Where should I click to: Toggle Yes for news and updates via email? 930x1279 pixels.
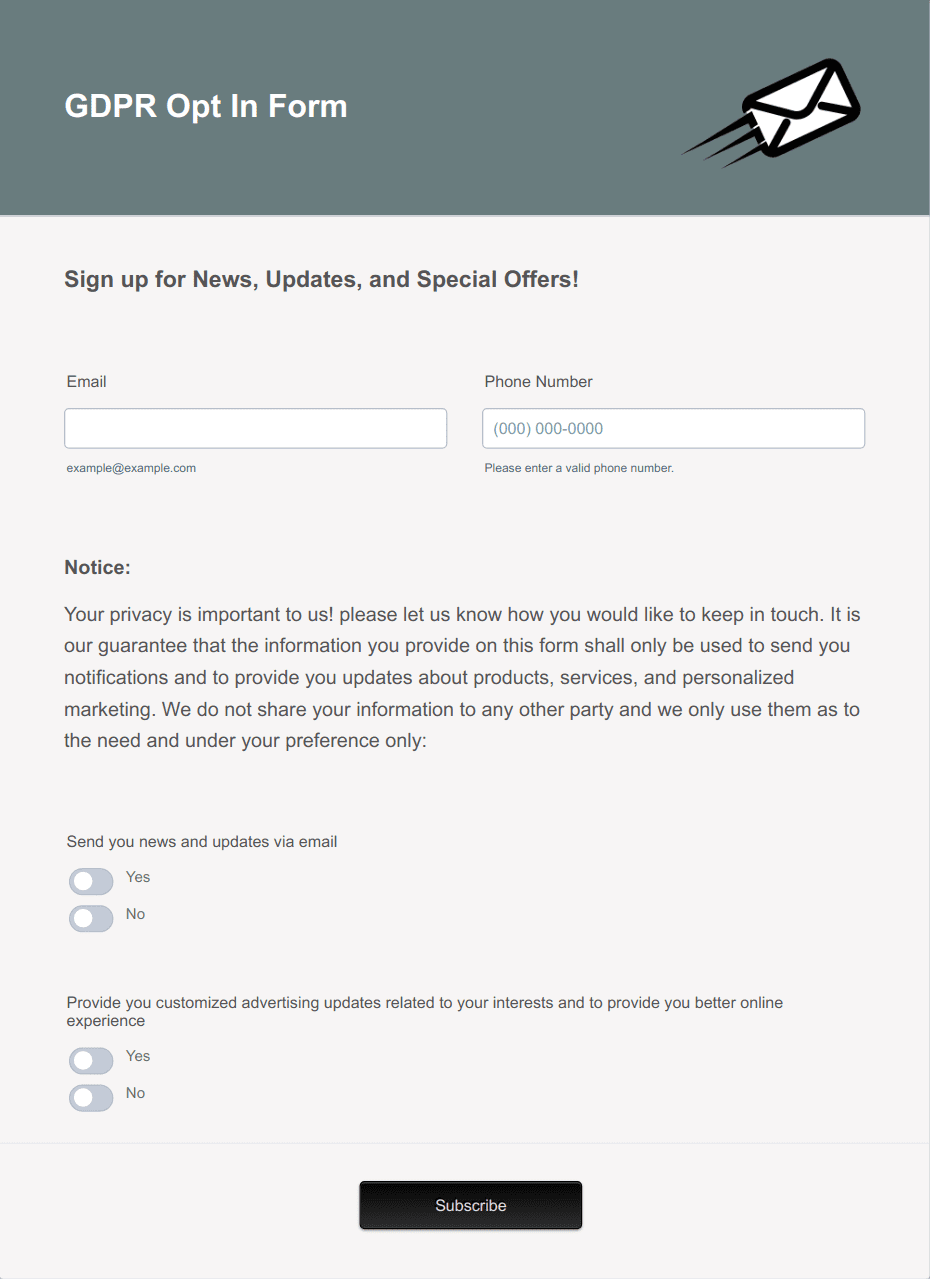point(91,881)
